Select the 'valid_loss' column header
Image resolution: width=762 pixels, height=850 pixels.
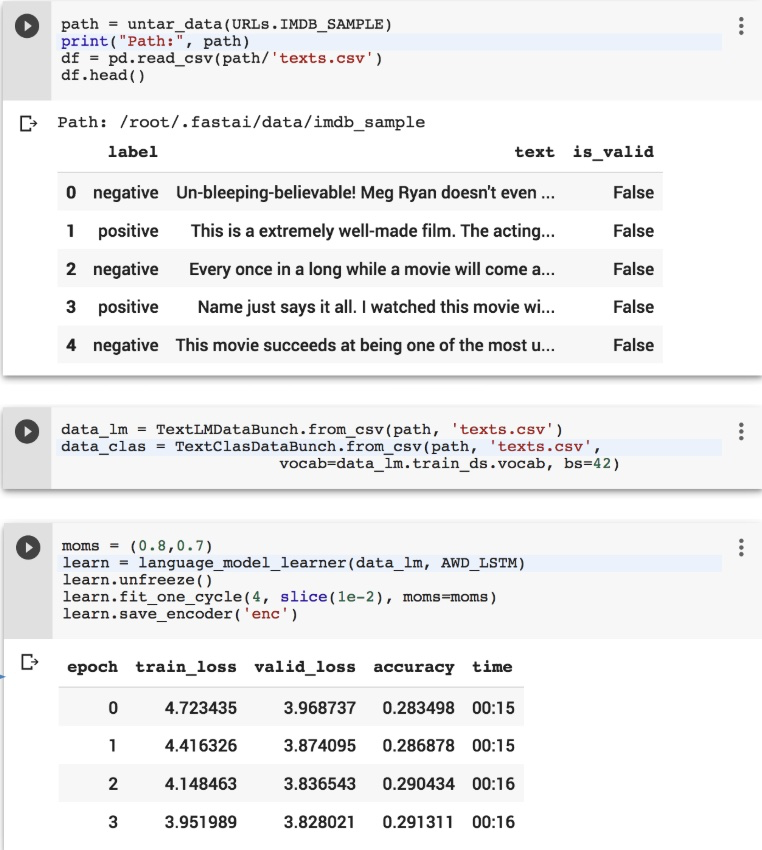pyautogui.click(x=305, y=667)
